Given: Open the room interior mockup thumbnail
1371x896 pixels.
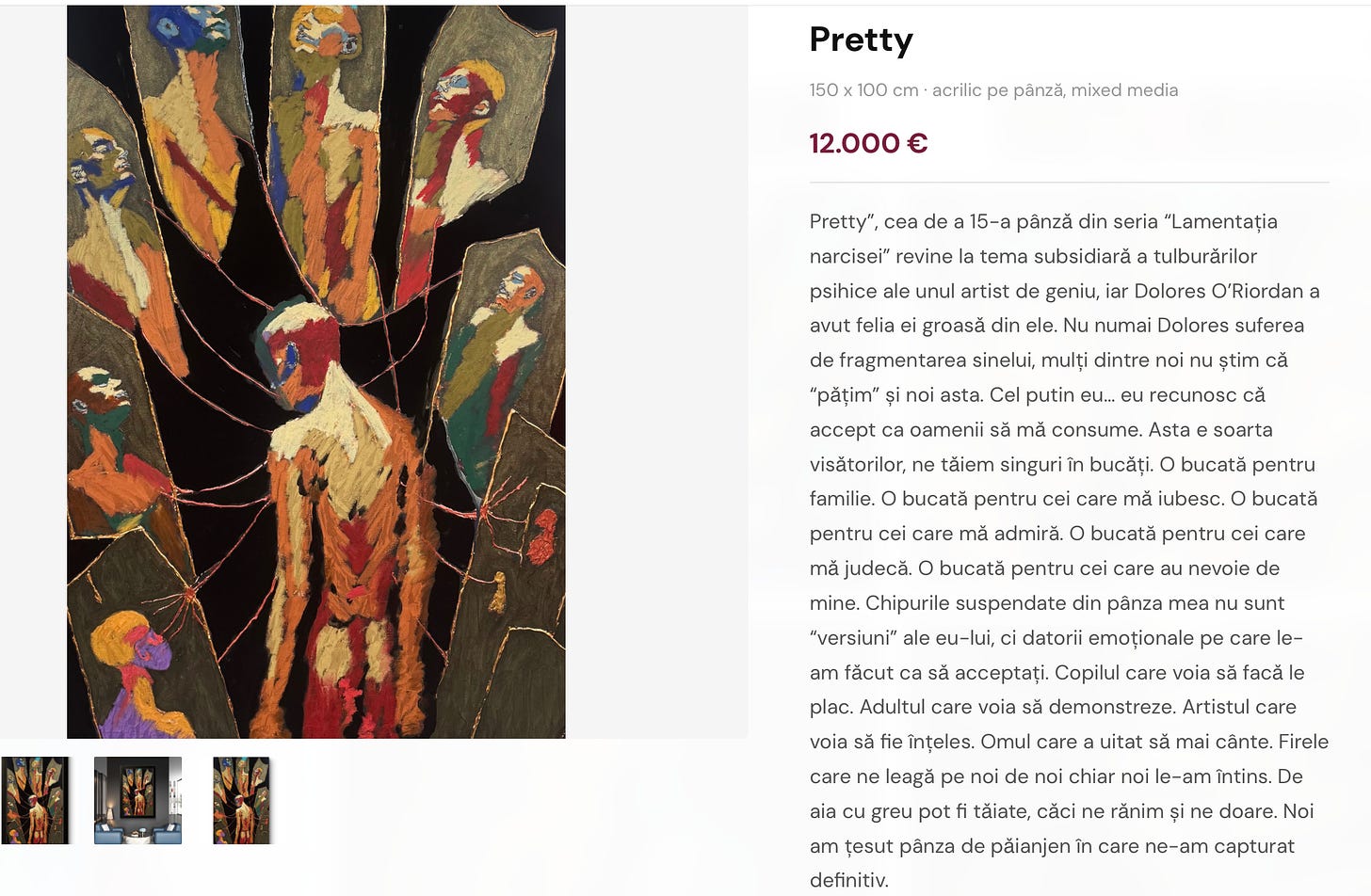Looking at the screenshot, I should pos(137,800).
